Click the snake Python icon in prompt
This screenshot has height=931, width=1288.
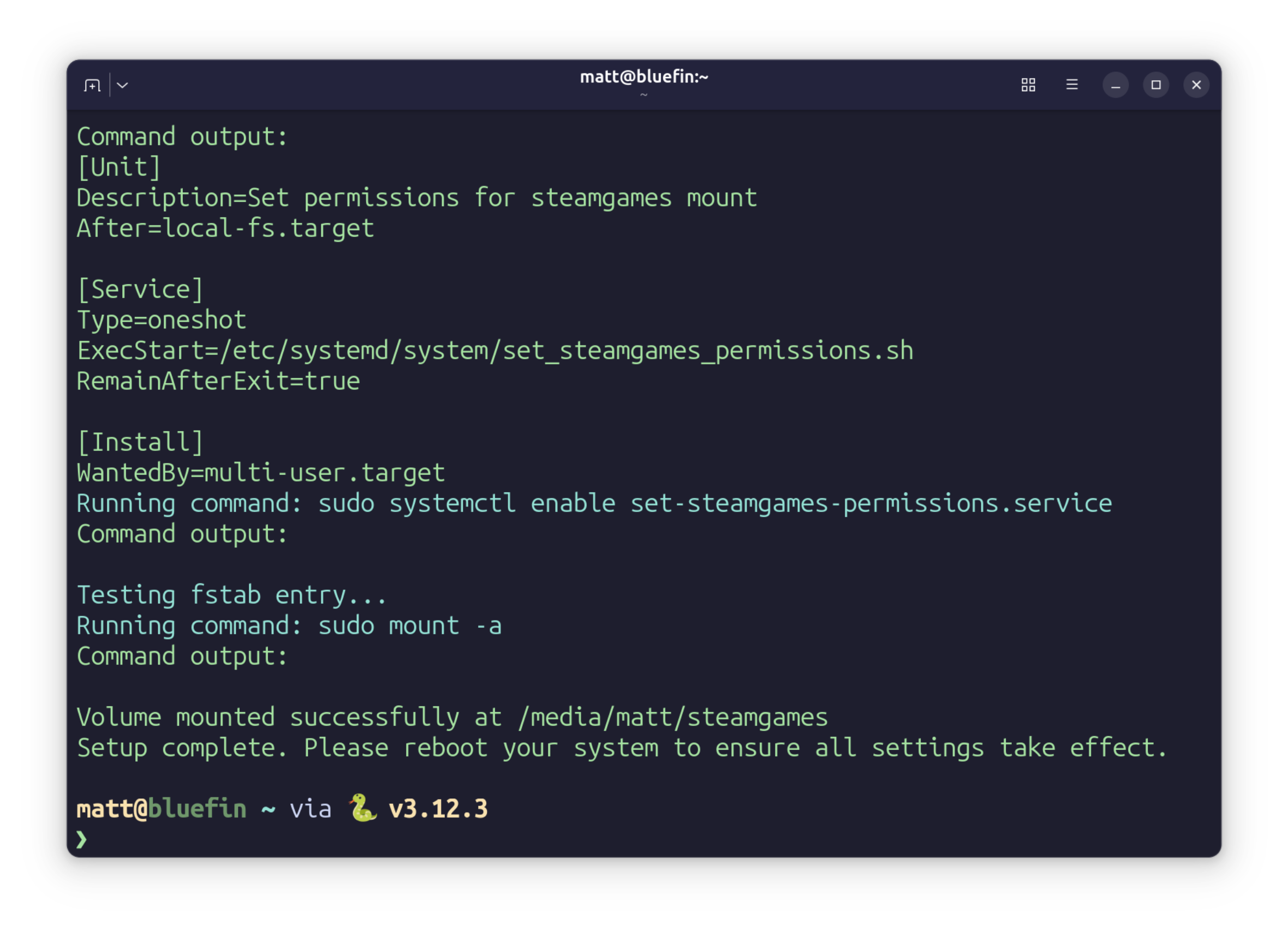[x=362, y=808]
